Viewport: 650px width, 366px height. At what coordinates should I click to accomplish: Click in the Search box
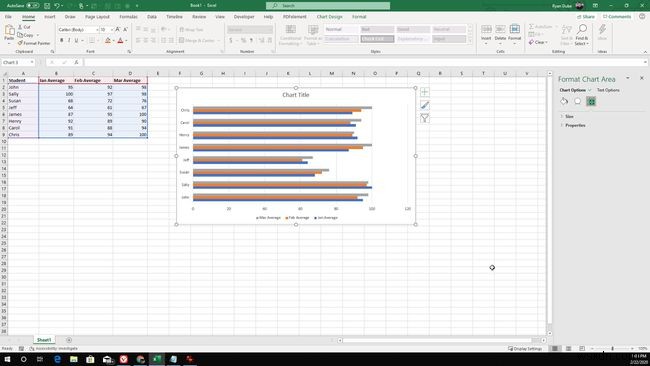[x=328, y=6]
